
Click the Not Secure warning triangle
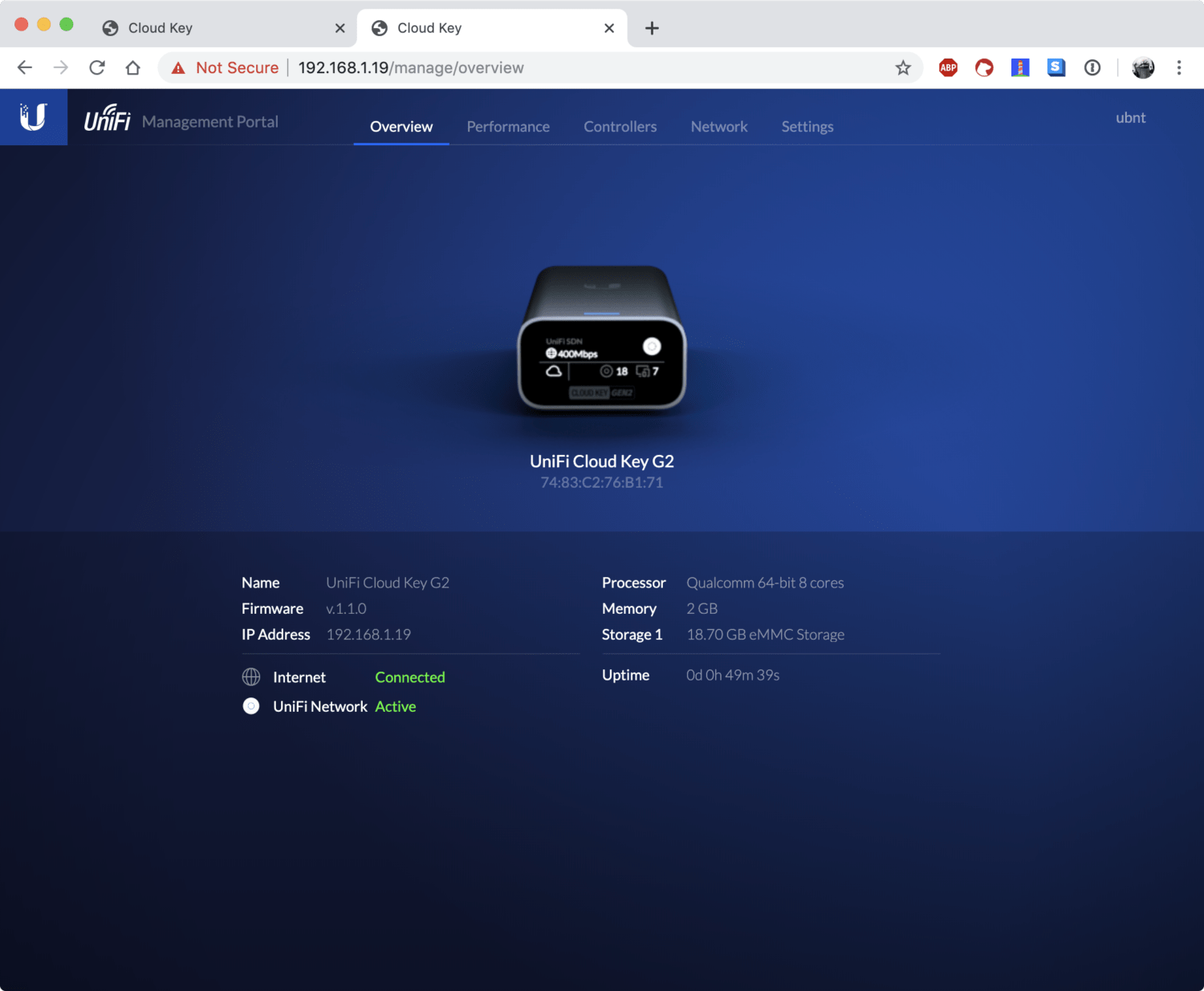click(178, 68)
